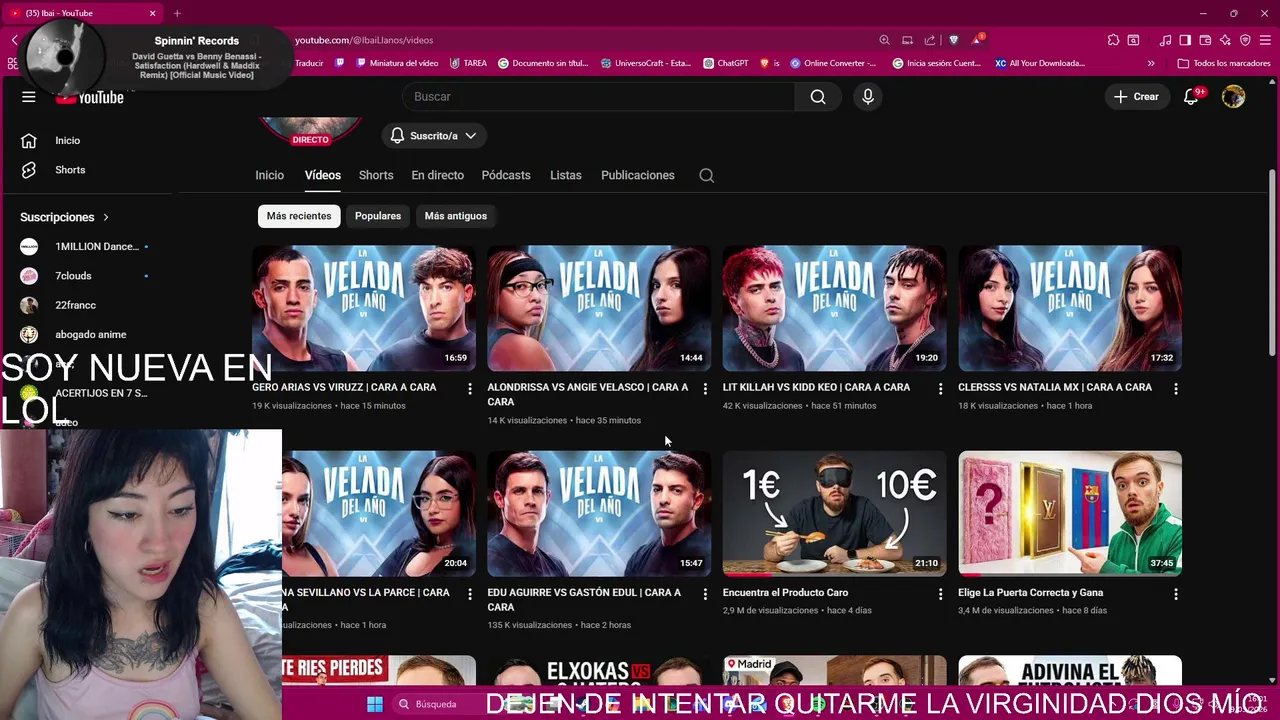Open the Leo AI sparkle icon
1280x720 pixels.
(x=1225, y=40)
